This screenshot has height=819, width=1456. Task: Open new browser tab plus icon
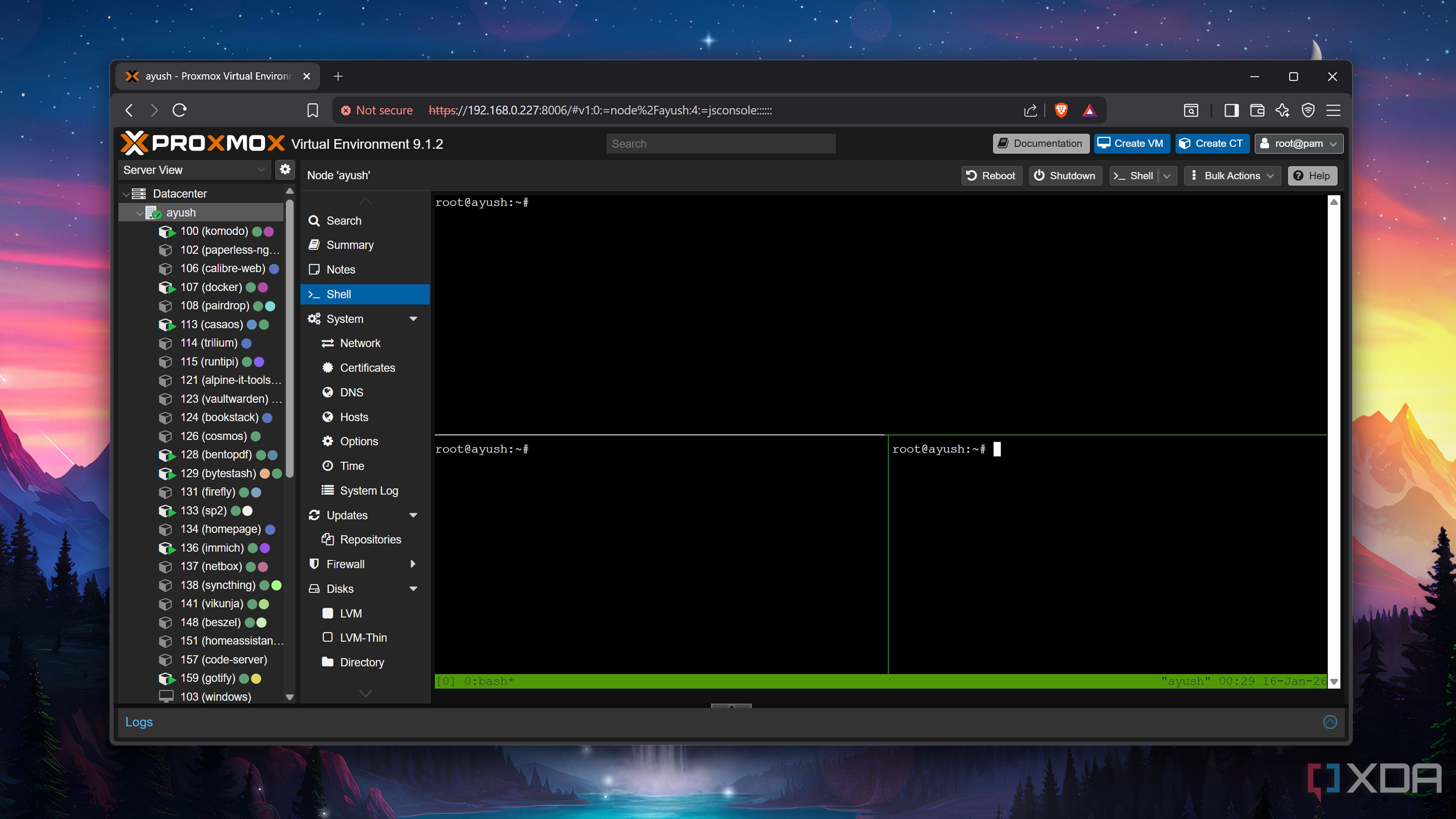(x=338, y=76)
